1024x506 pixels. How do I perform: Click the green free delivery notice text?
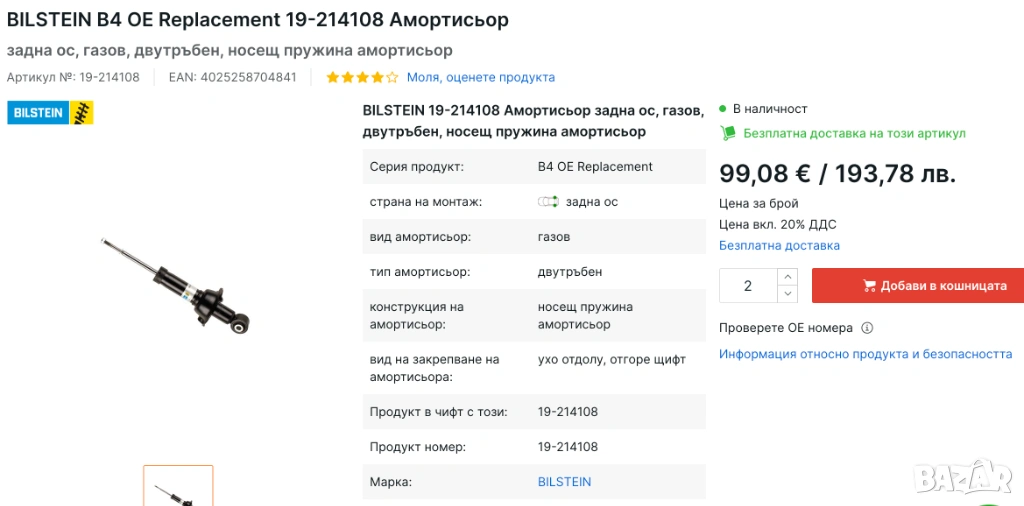click(854, 133)
